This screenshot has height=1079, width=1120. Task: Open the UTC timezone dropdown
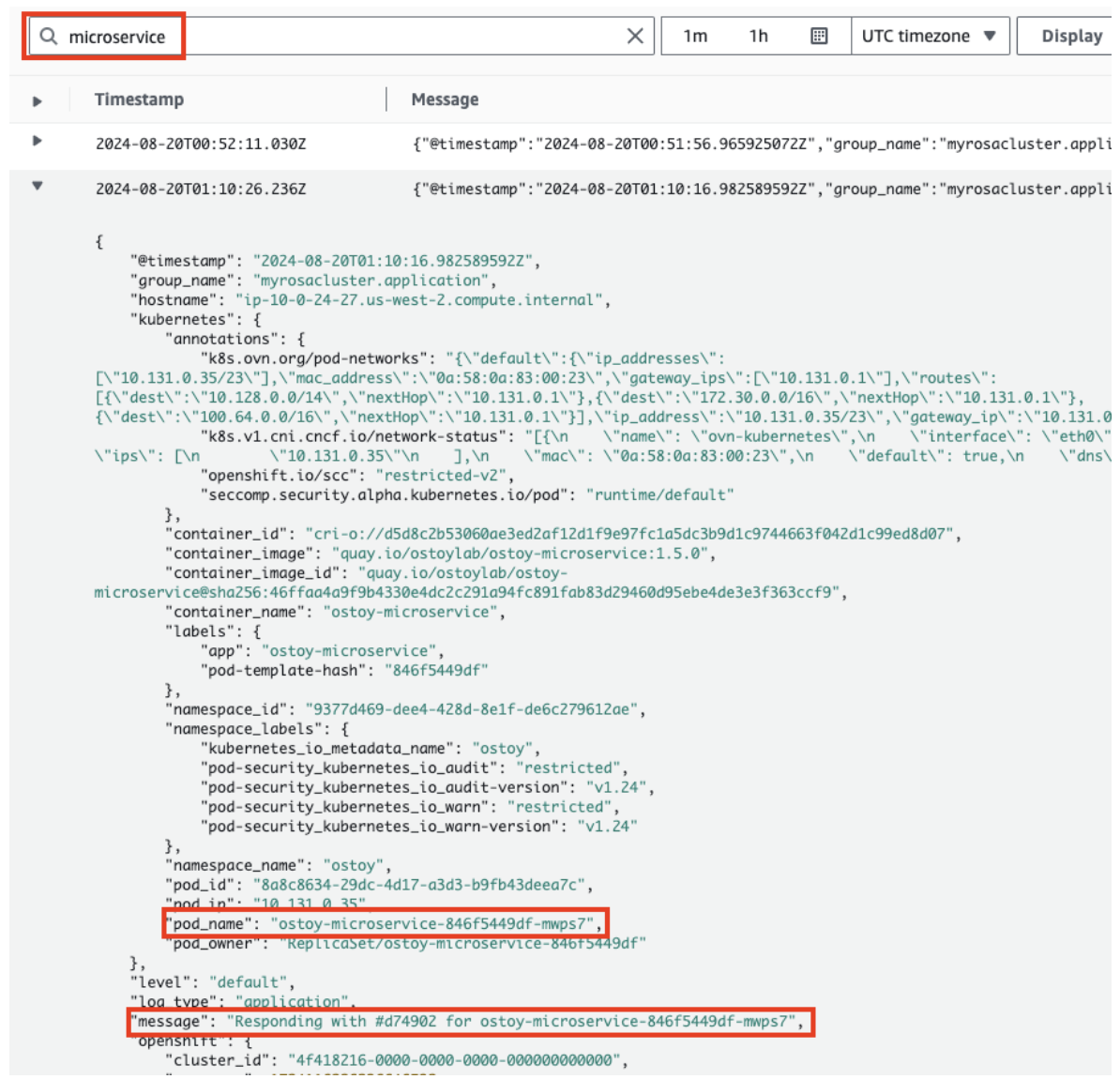tap(929, 37)
